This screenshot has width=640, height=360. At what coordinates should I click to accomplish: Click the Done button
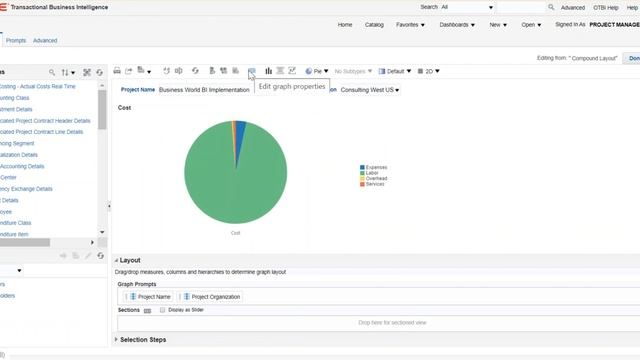click(x=632, y=58)
